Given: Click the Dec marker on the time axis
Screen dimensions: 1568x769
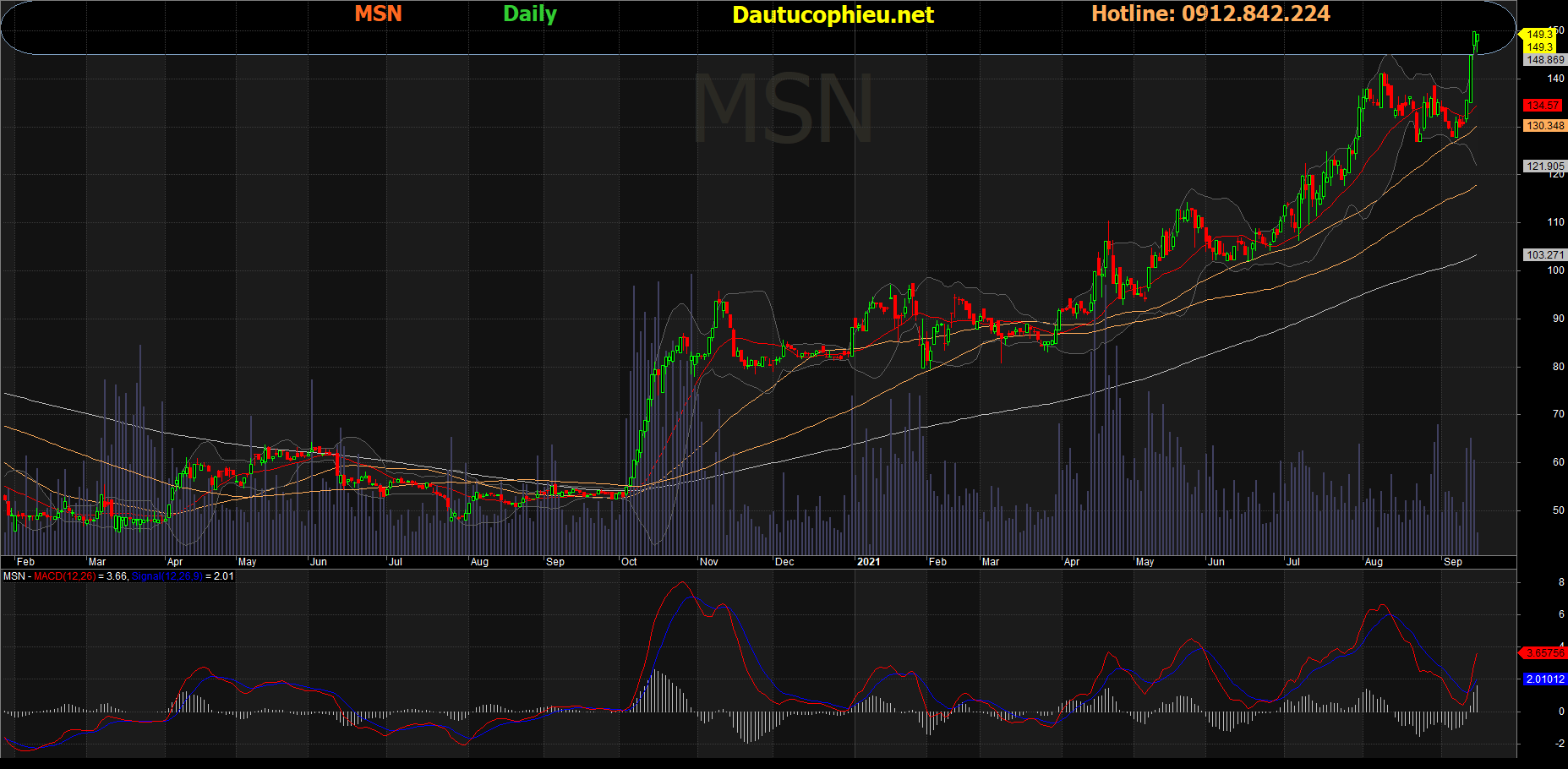Looking at the screenshot, I should pos(784,562).
